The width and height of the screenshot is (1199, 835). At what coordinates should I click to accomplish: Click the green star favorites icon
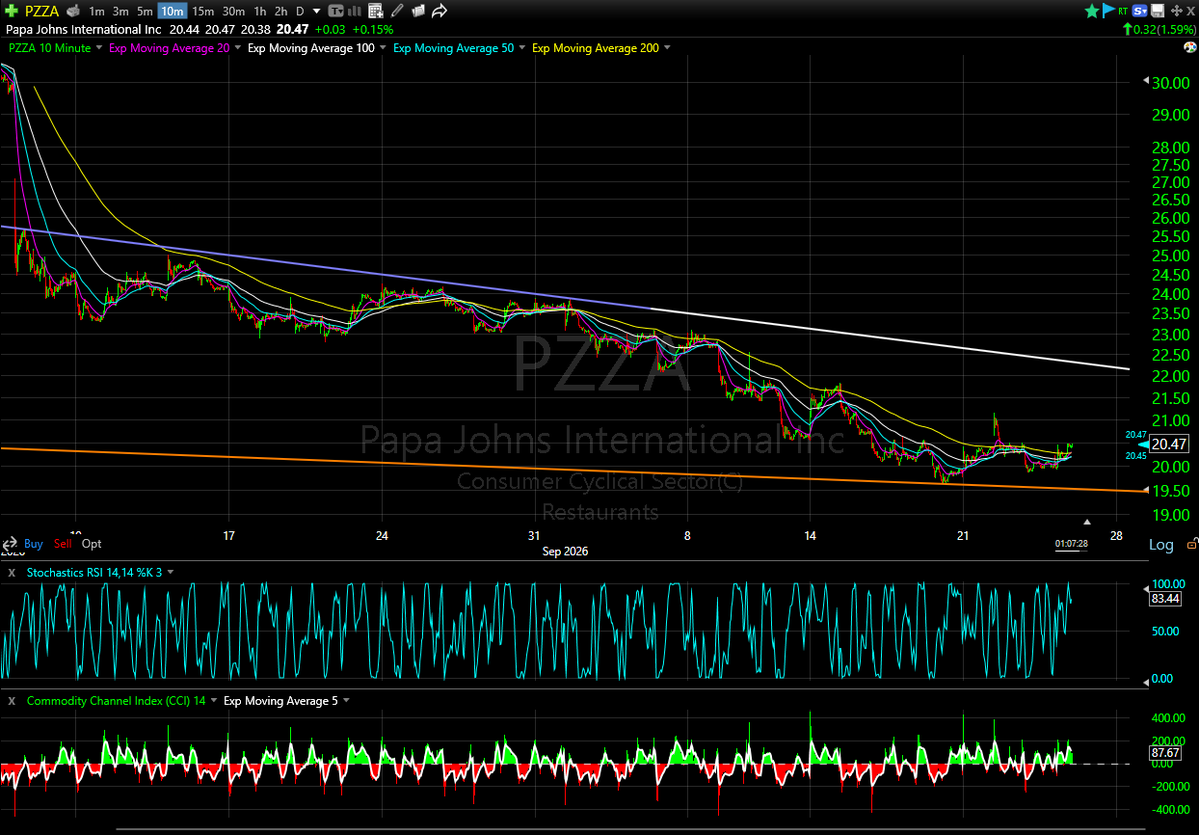(1091, 11)
